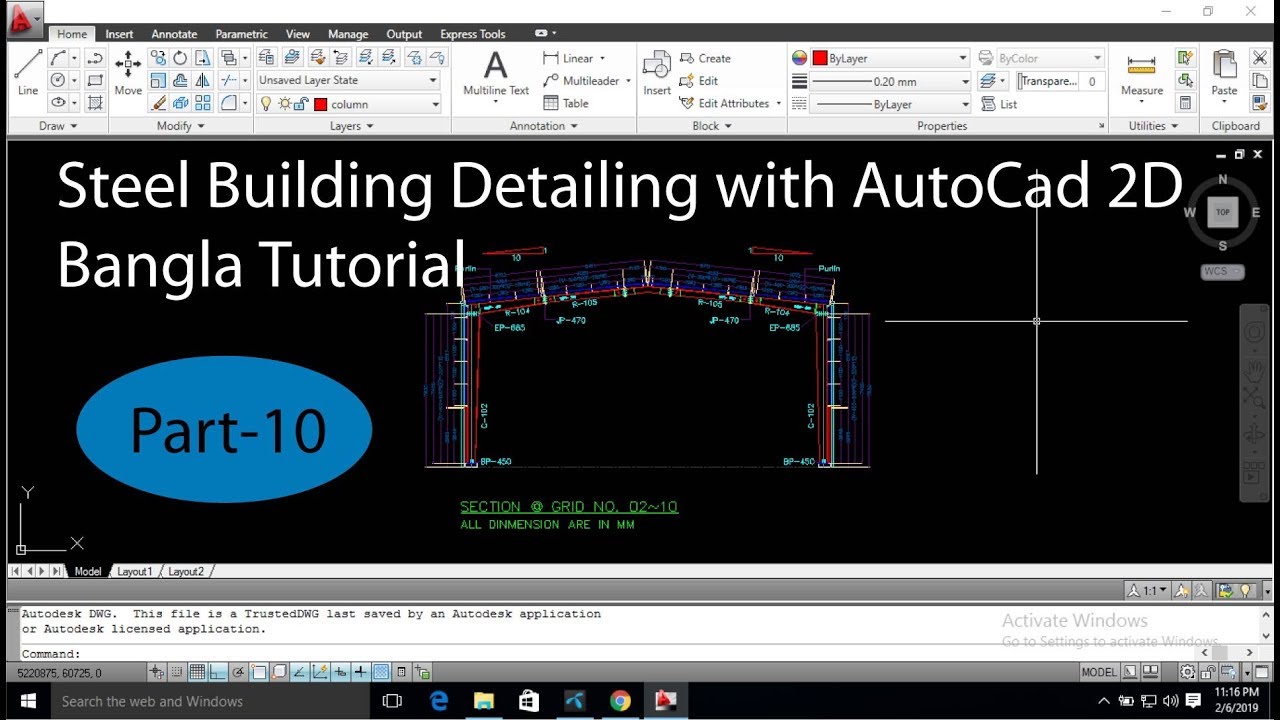The image size is (1280, 720).
Task: Activate the Rectangular Array tool
Action: pyautogui.click(x=203, y=102)
